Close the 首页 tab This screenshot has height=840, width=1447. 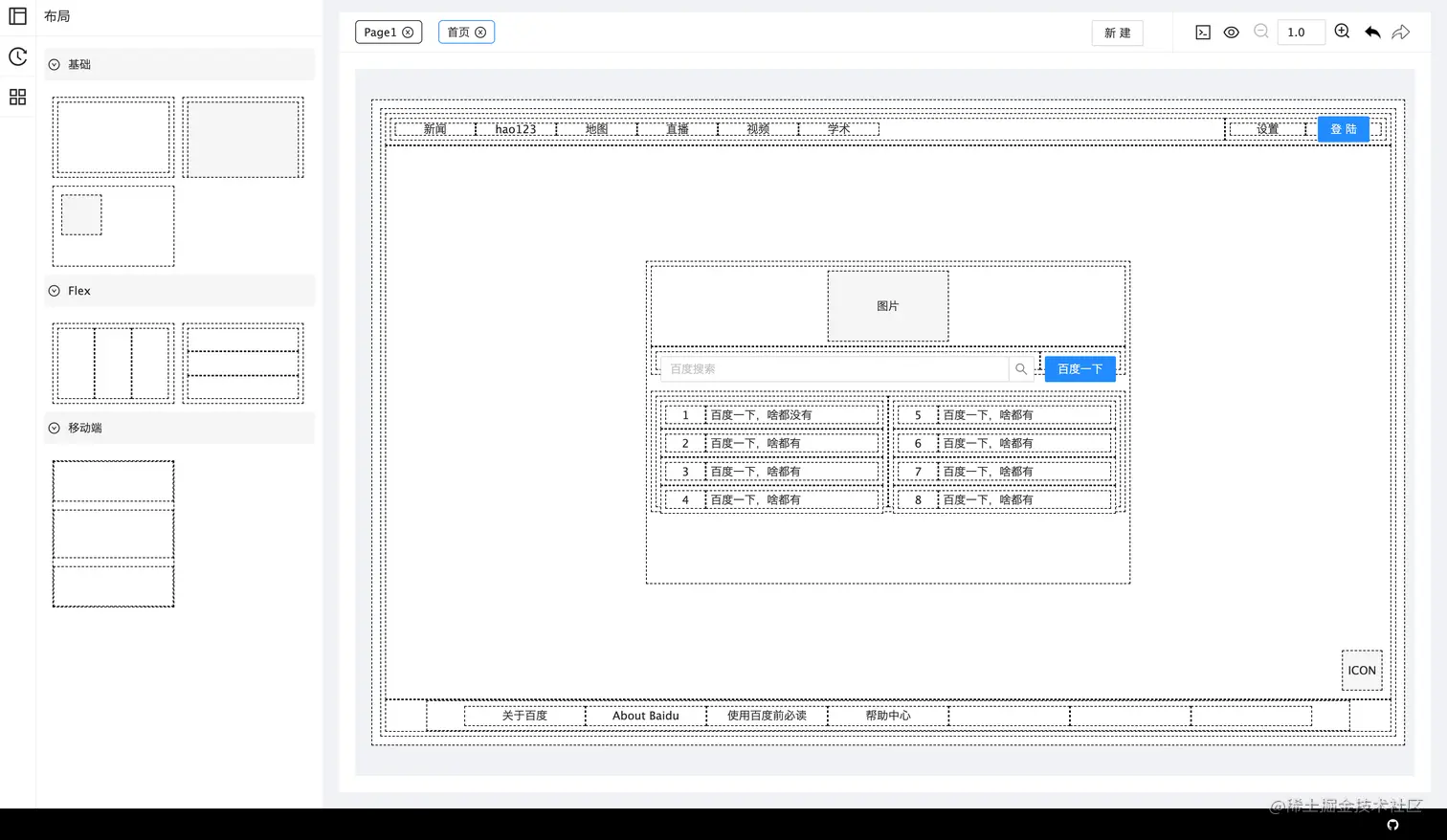click(480, 33)
